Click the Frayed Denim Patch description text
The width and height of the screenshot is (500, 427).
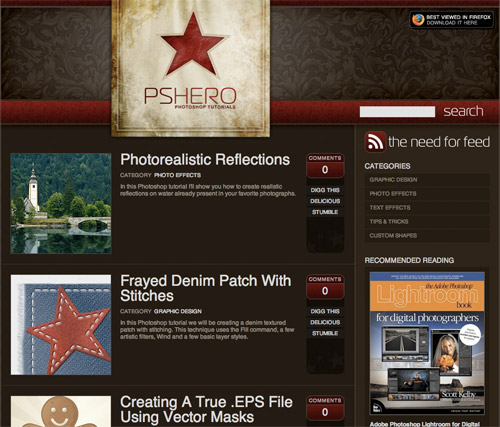coord(207,330)
